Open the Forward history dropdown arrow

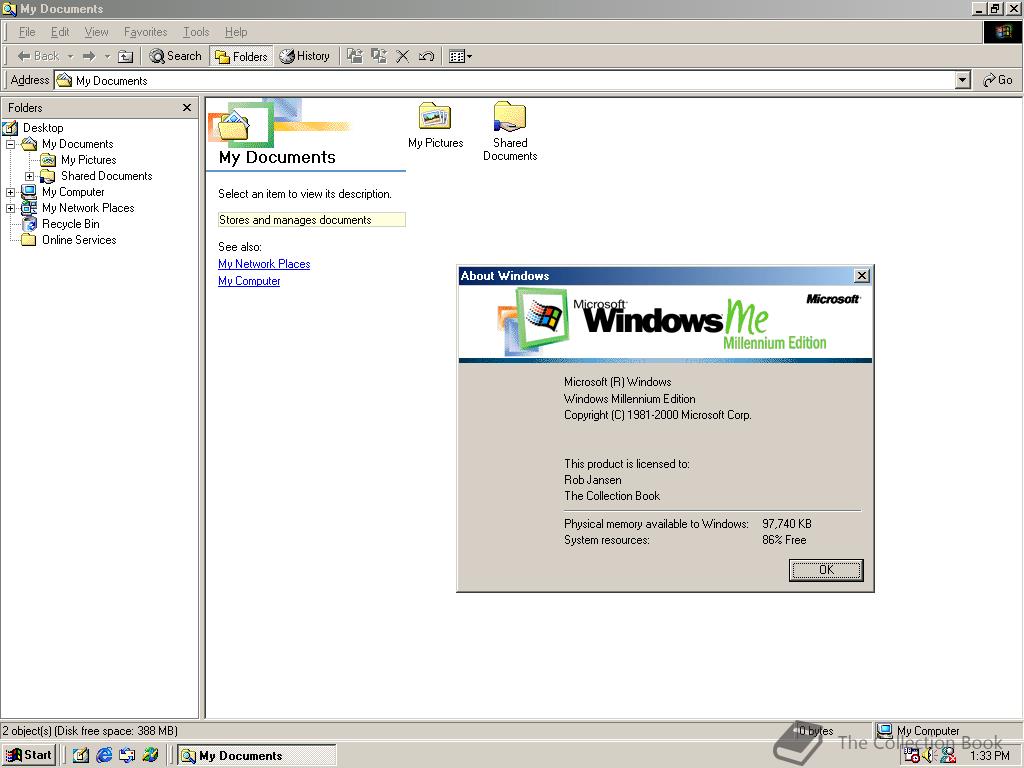(x=107, y=56)
